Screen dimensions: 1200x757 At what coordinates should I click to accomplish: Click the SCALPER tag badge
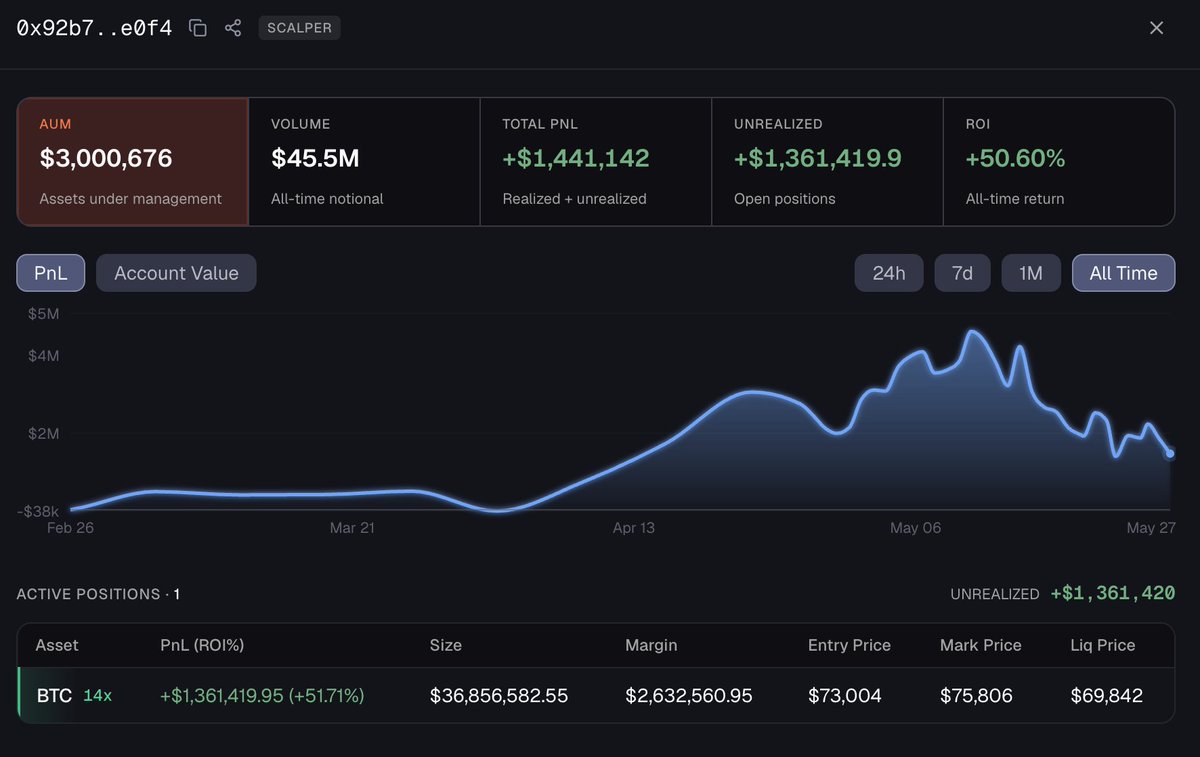300,28
